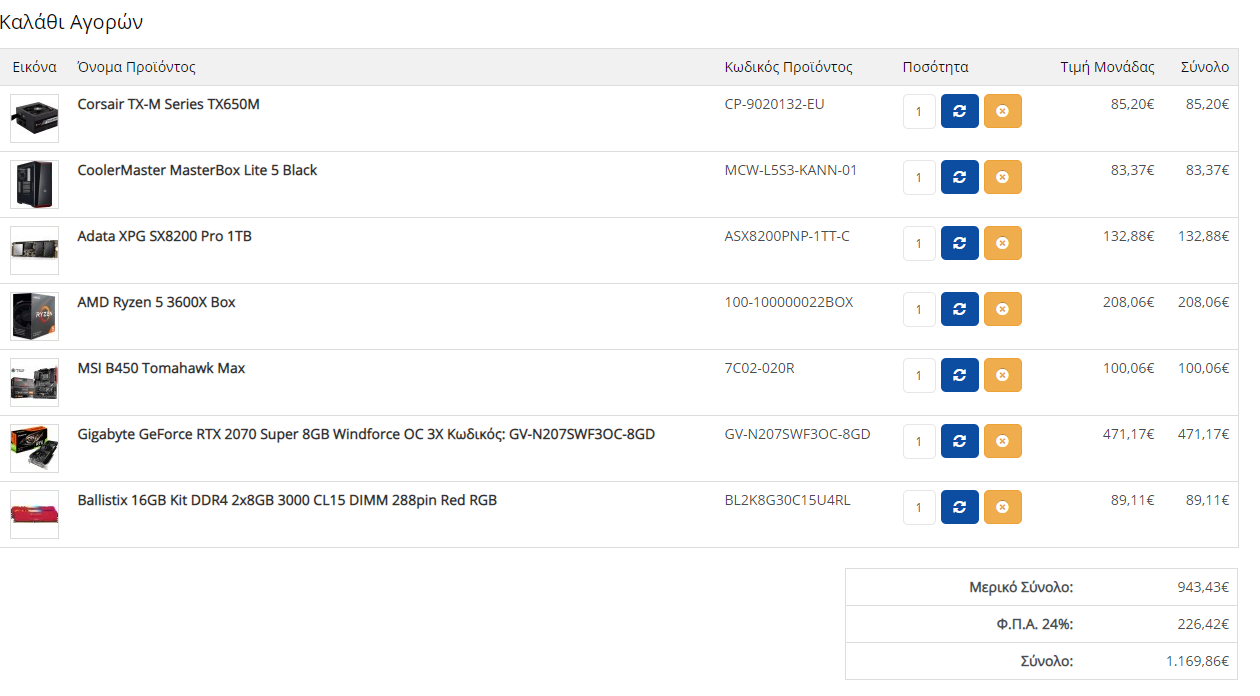This screenshot has width=1260, height=696.
Task: Edit quantity field for Gigabyte RTX 2070
Action: (x=919, y=441)
